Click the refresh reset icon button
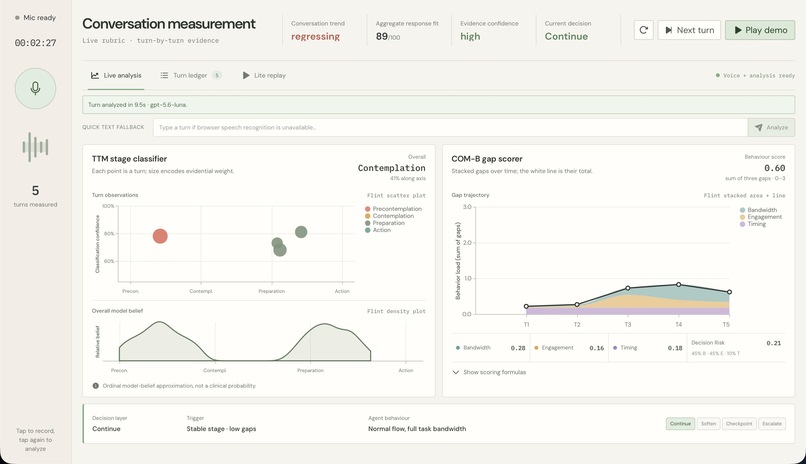 click(x=643, y=30)
